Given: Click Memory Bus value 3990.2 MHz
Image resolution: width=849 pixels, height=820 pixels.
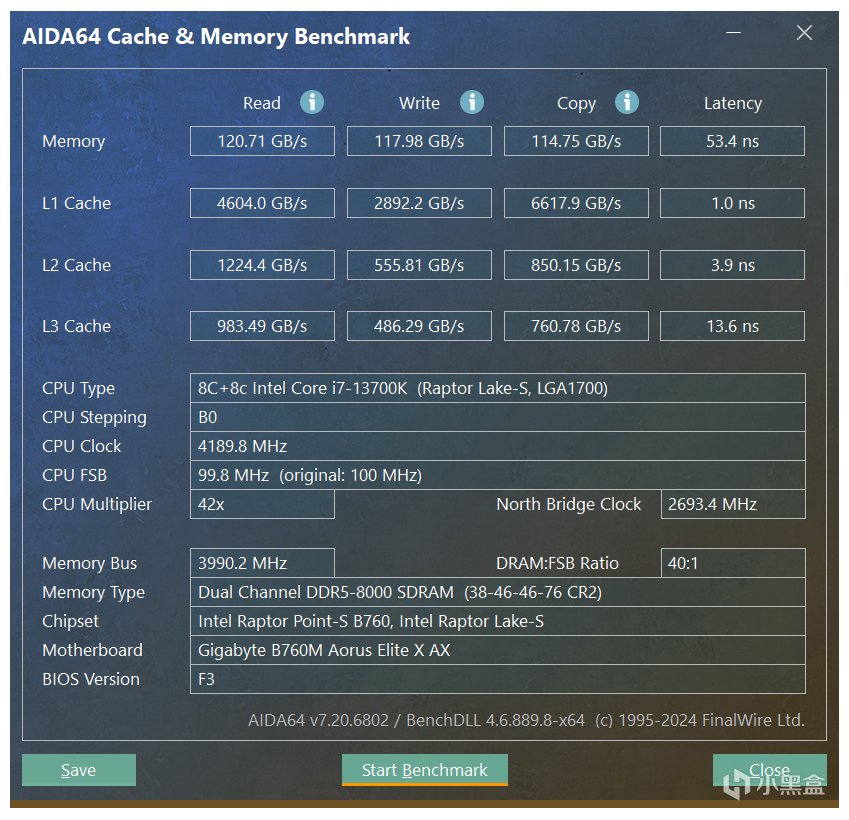Looking at the screenshot, I should point(262,563).
